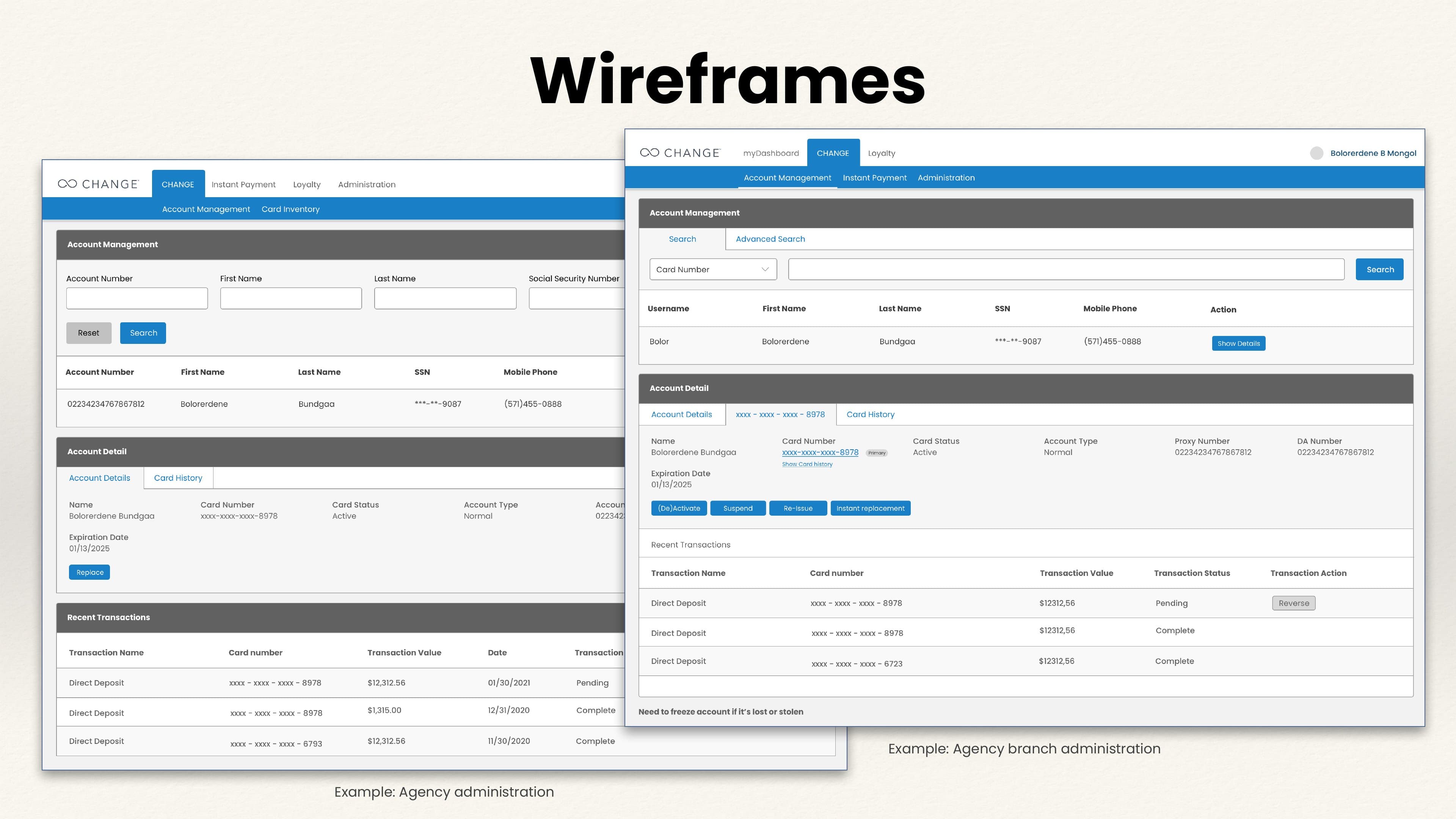
Task: Click the Search button beside the search field
Action: coord(1380,270)
